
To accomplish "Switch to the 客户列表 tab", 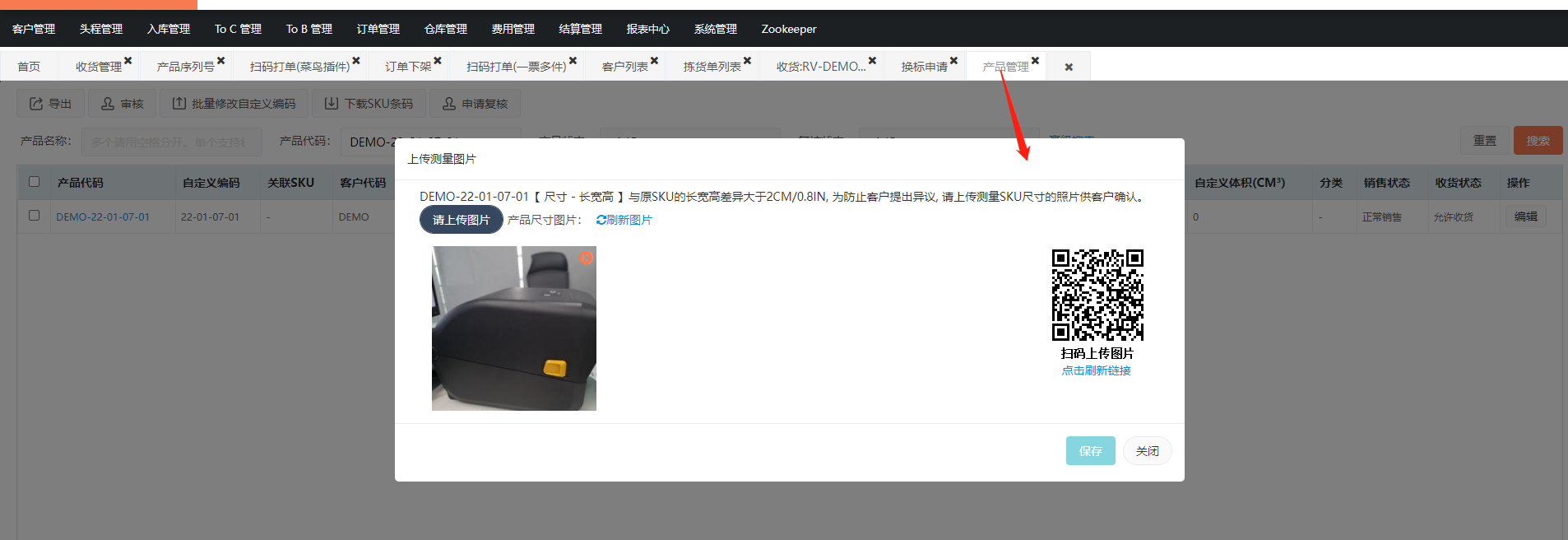I will point(624,67).
